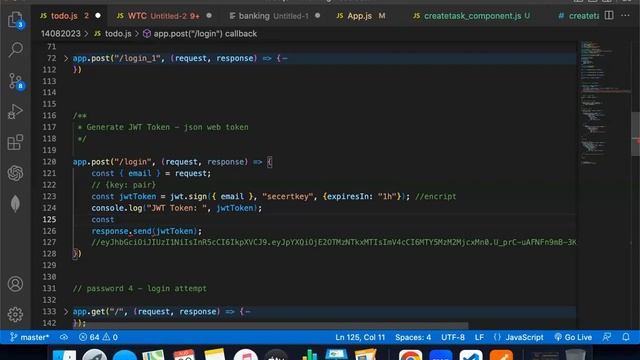This screenshot has height=360, width=640.
Task: Click the "const" text on line 125
Action: pyautogui.click(x=102, y=220)
